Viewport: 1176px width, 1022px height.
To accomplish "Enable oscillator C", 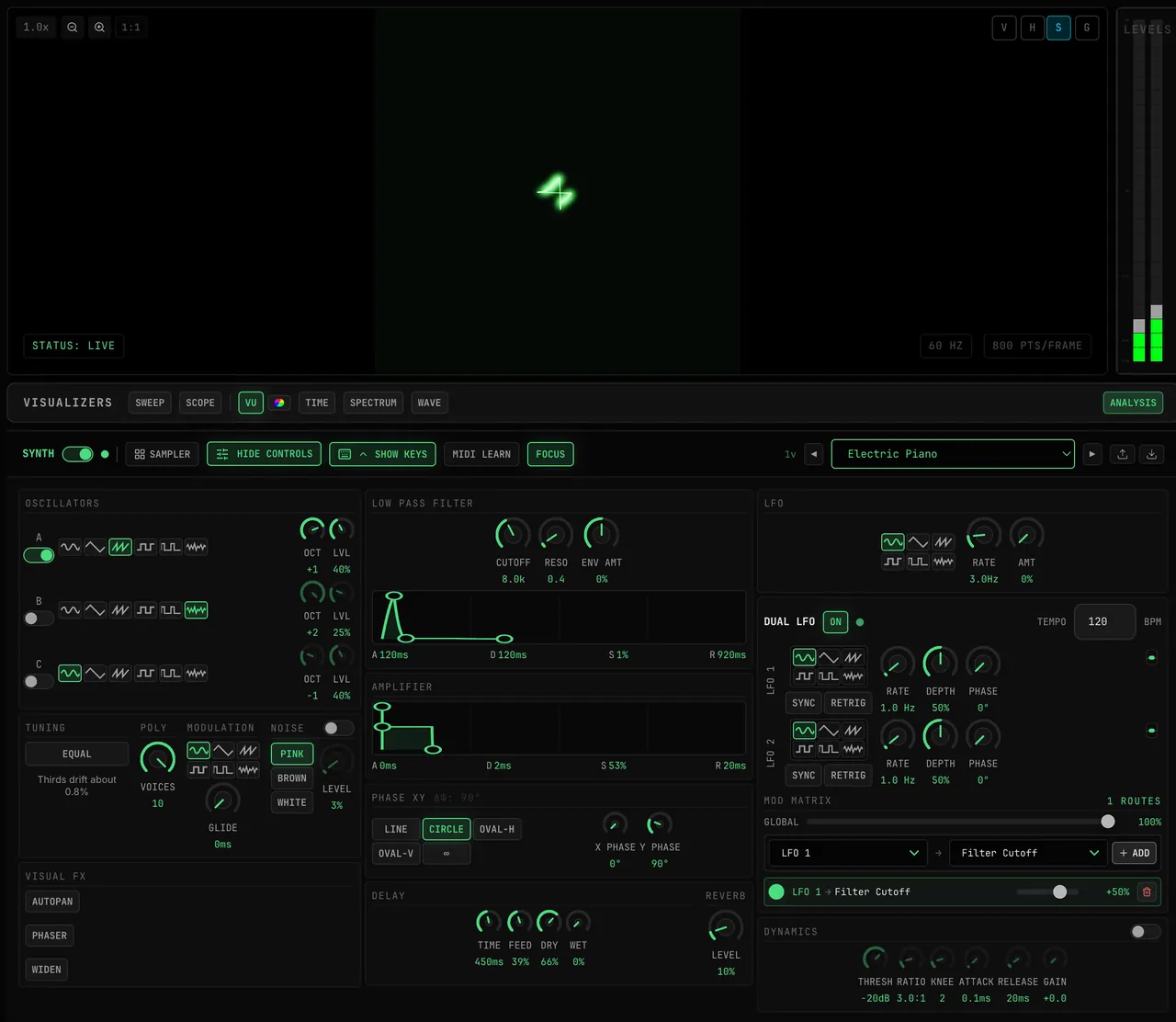I will pyautogui.click(x=39, y=682).
